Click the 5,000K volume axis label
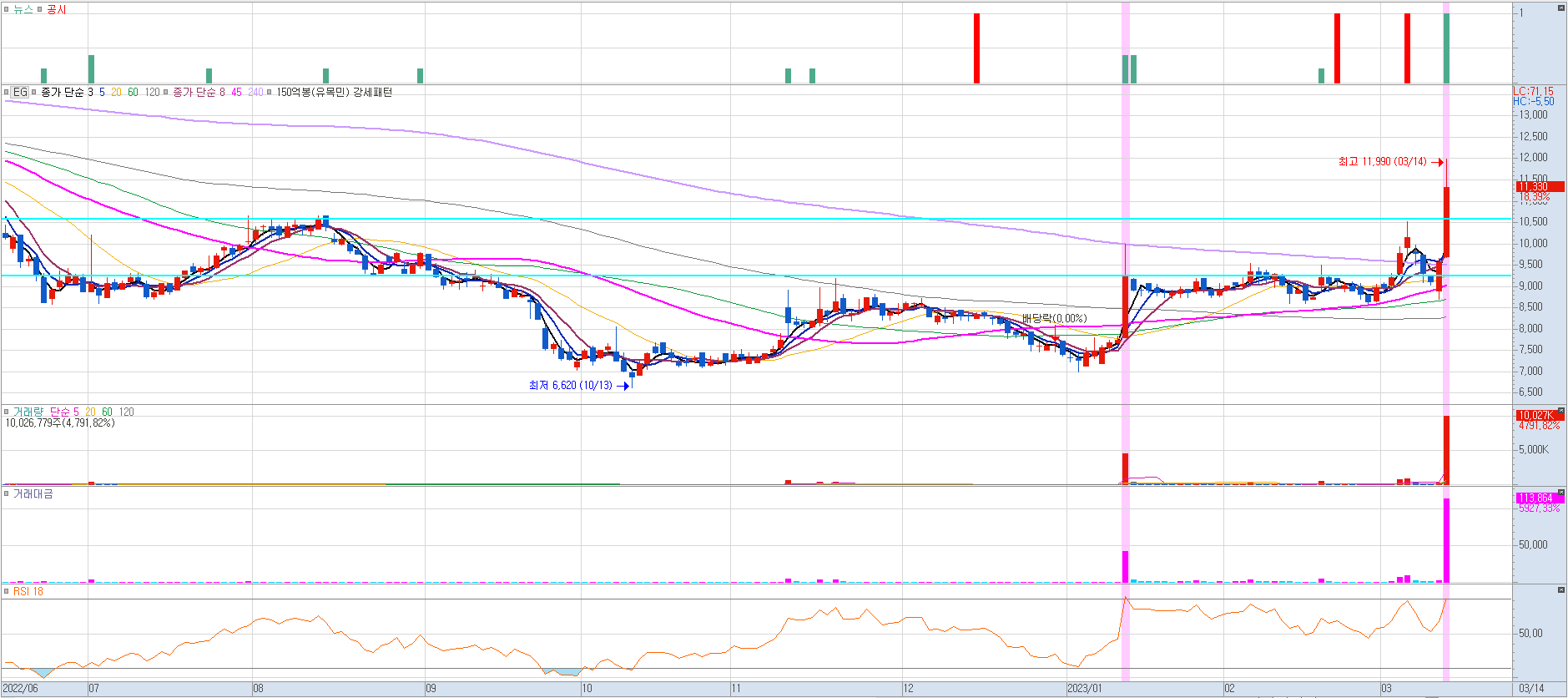Image resolution: width=1568 pixels, height=698 pixels. (x=1534, y=450)
